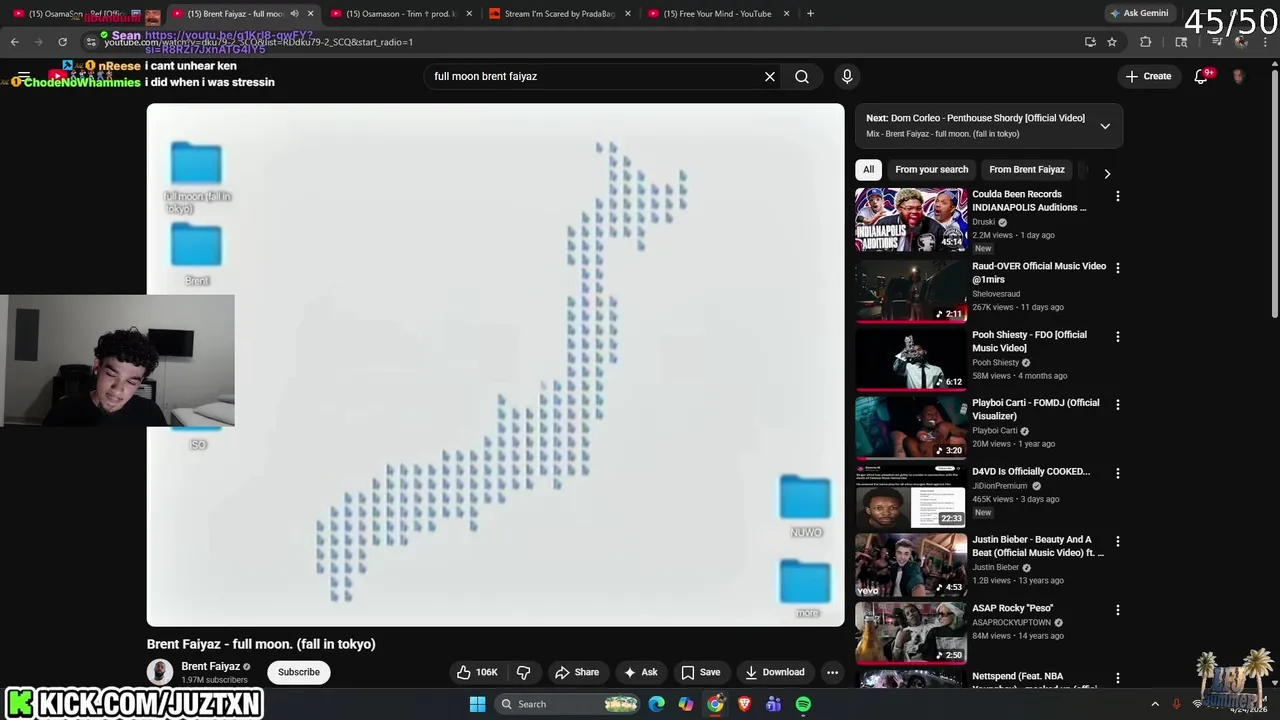Clear the YouTube search box with X
Image resolution: width=1280 pixels, height=720 pixels.
pyautogui.click(x=770, y=76)
